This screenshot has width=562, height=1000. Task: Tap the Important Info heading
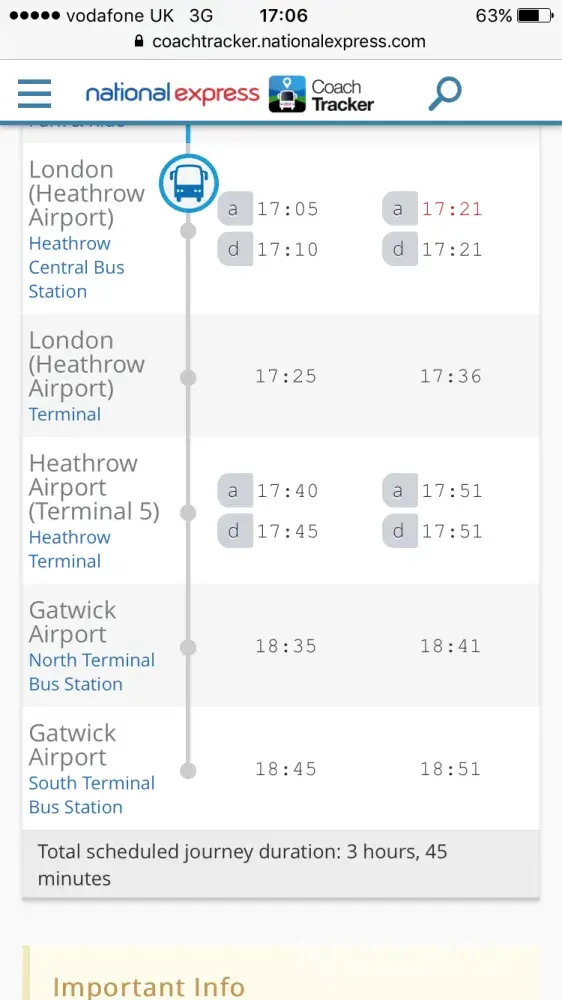click(149, 987)
